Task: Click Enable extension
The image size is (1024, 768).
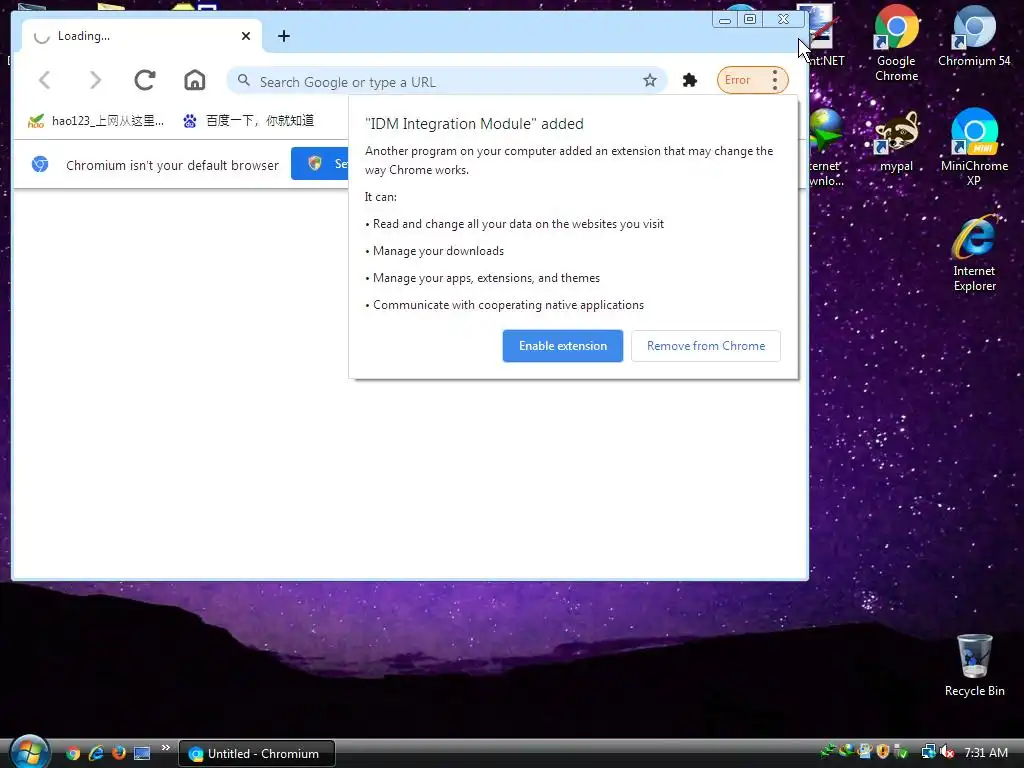Action: (x=562, y=346)
